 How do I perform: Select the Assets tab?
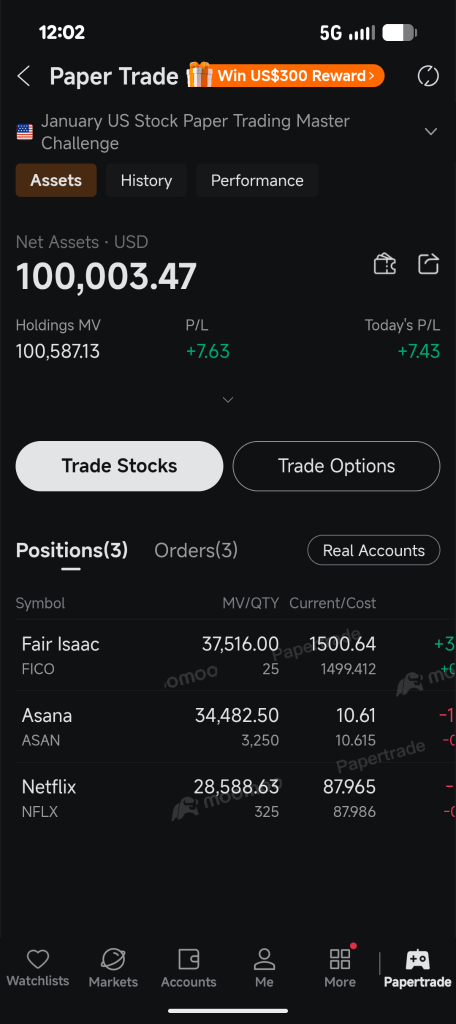[56, 180]
